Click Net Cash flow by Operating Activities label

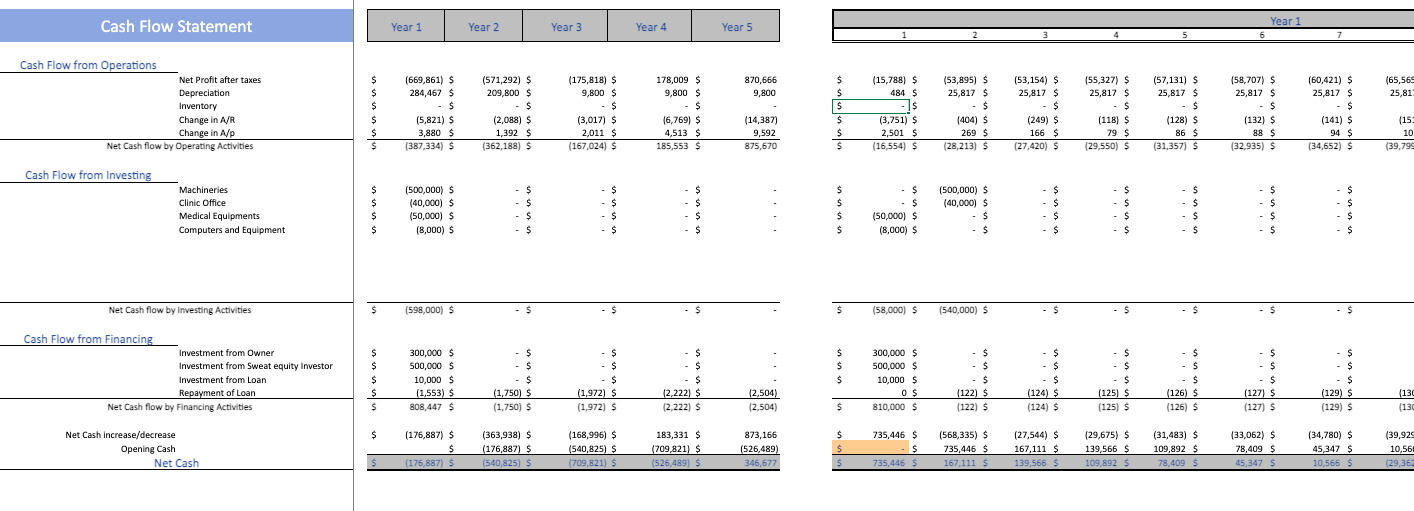[x=180, y=146]
